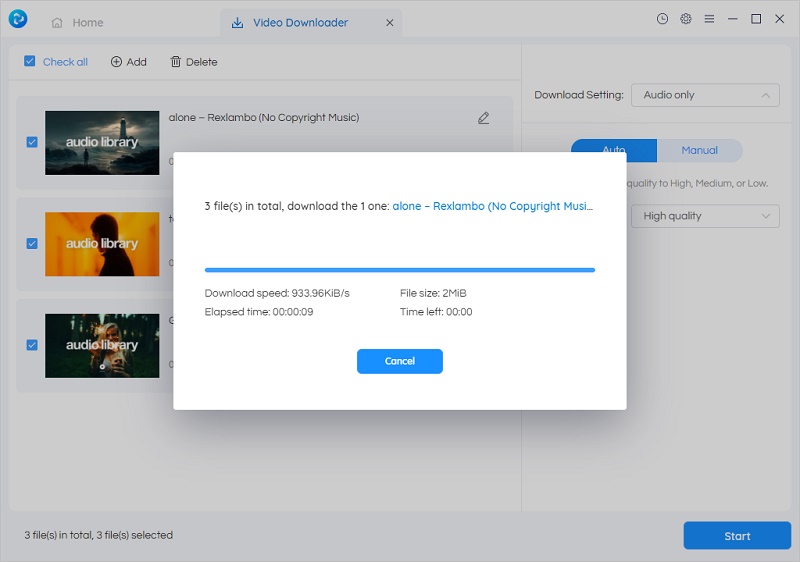
Task: Click the Start button
Action: (737, 535)
